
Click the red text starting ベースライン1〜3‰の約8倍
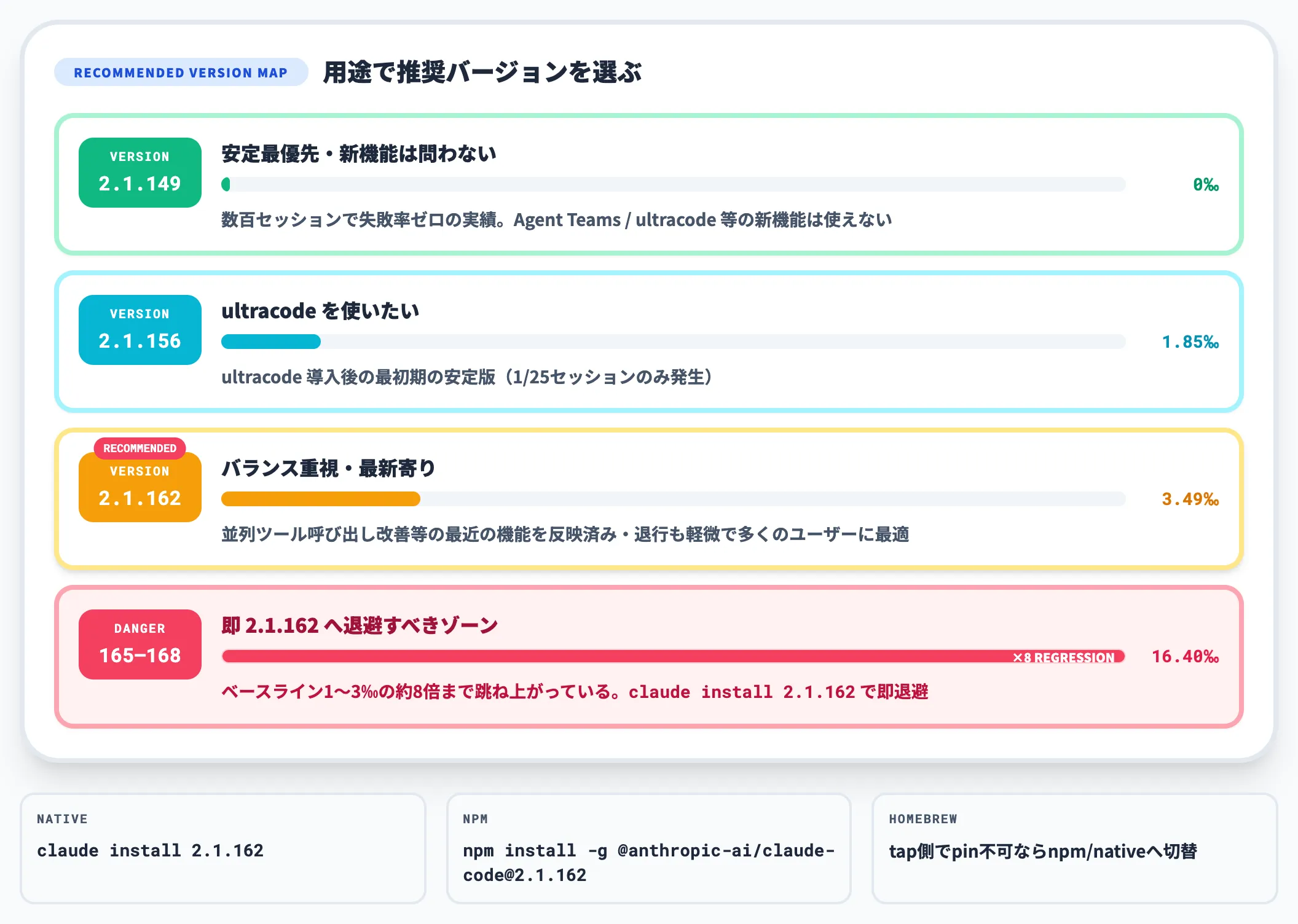[575, 692]
